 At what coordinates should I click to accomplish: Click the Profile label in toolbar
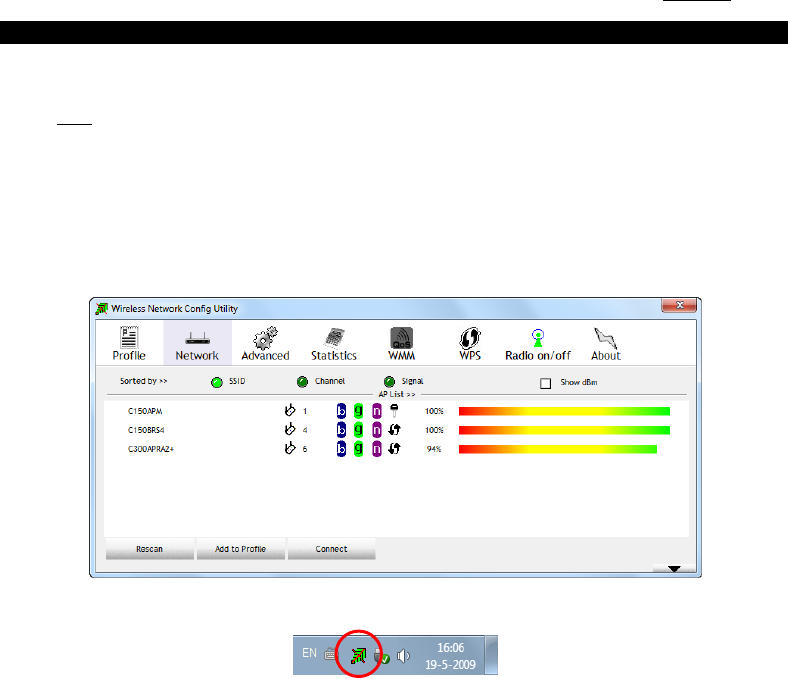point(129,356)
